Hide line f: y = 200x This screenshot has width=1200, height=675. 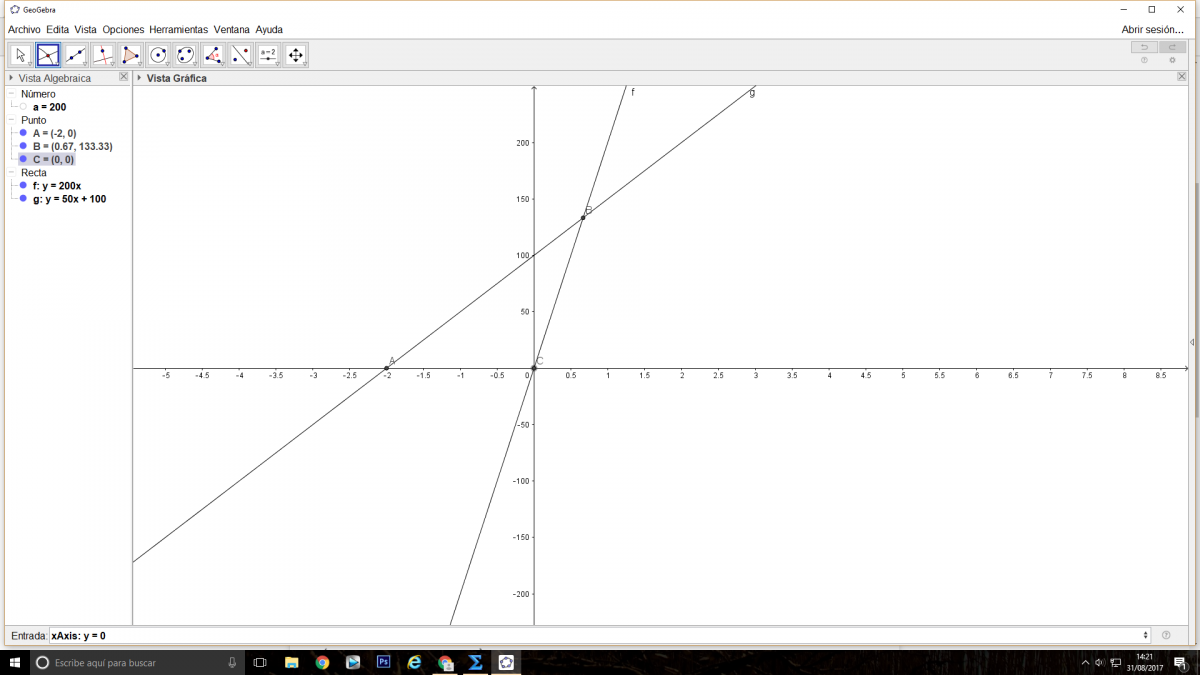[x=23, y=186]
